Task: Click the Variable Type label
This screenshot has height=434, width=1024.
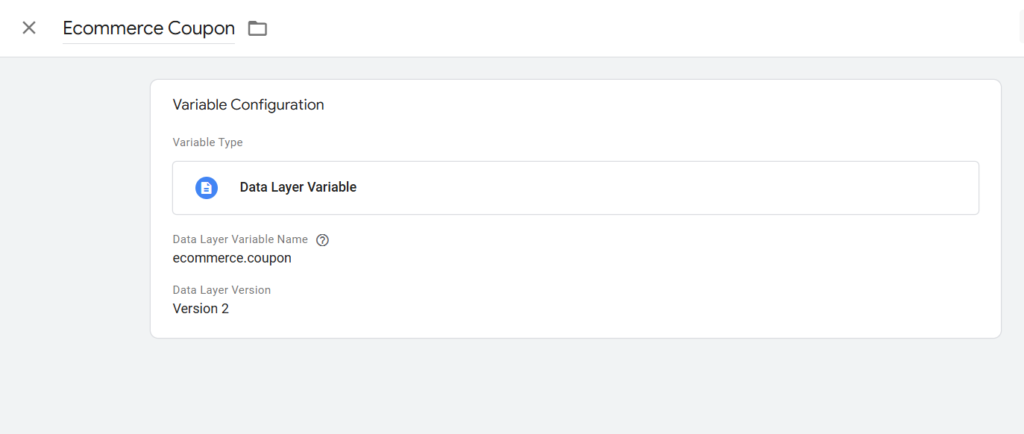Action: point(208,142)
